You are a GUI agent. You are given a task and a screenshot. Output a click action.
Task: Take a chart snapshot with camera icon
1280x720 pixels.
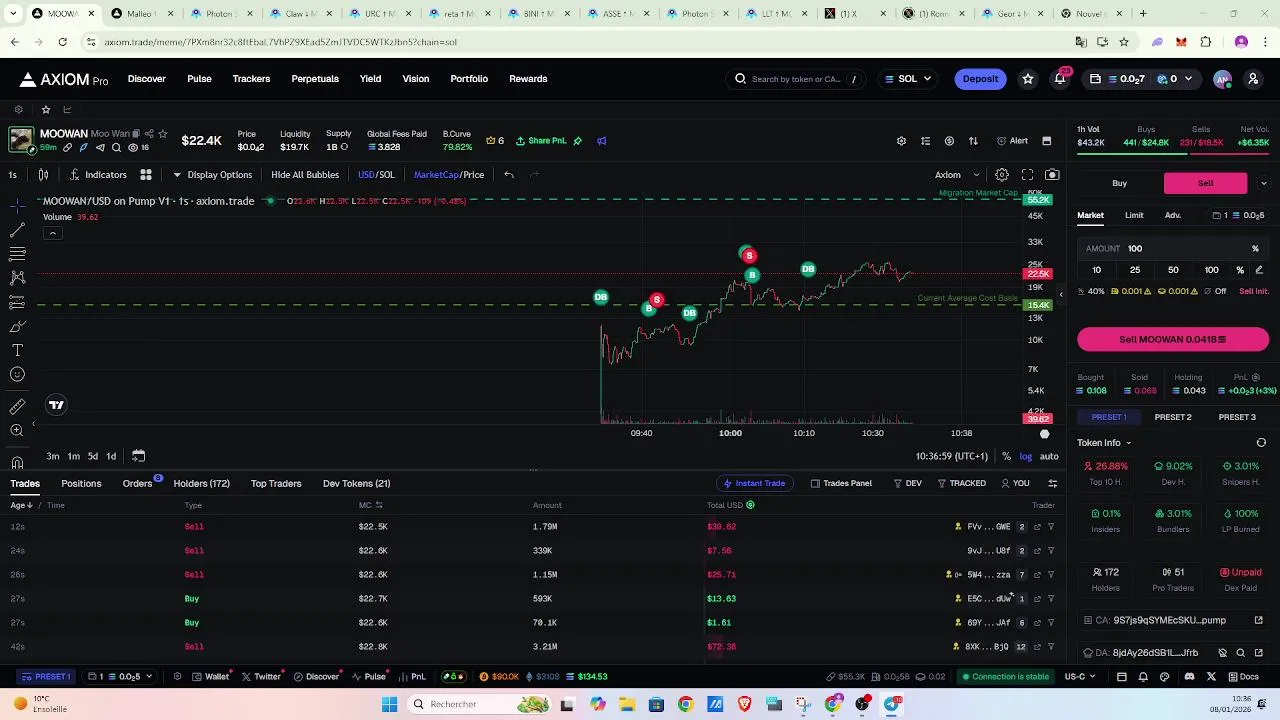(x=1052, y=175)
